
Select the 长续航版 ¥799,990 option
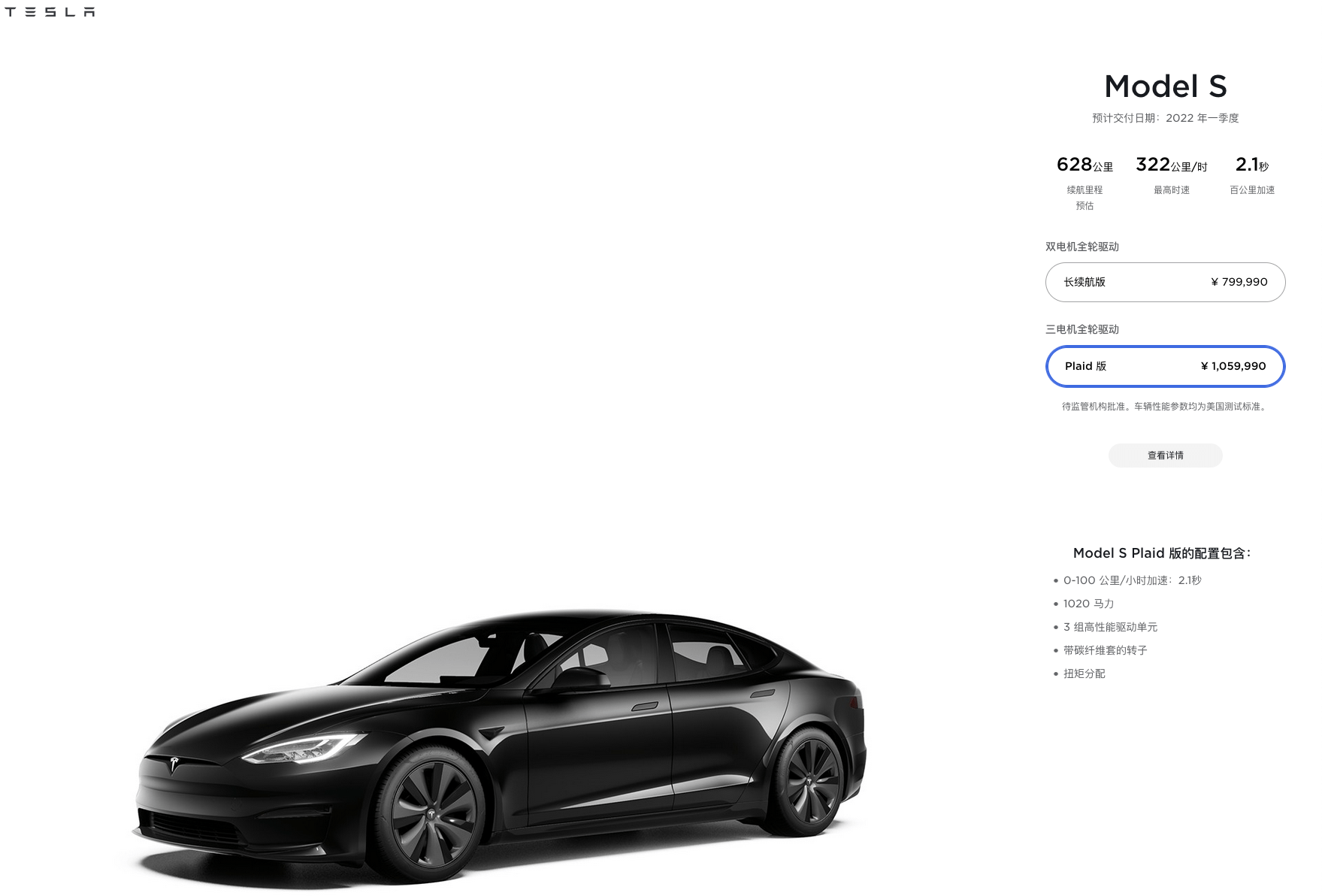pyautogui.click(x=1165, y=282)
